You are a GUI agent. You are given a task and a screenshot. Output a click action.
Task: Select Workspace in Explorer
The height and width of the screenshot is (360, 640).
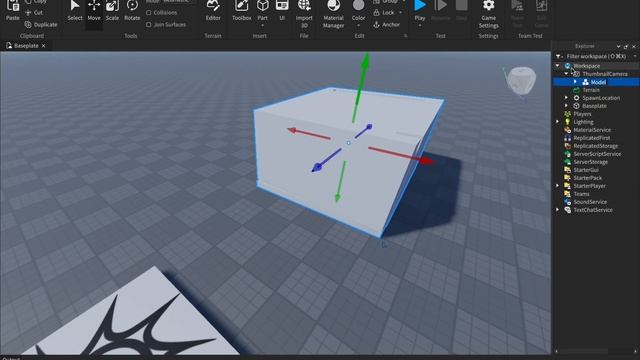(x=587, y=66)
